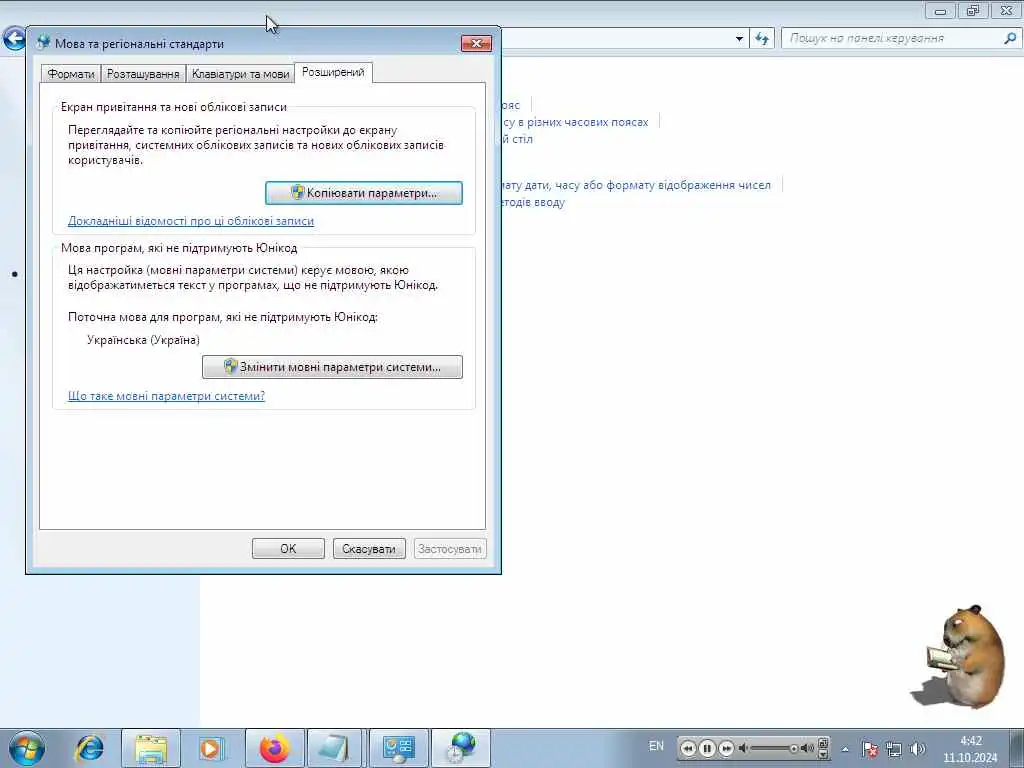Viewport: 1024px width, 768px height.
Task: Minimize the Control Panel window
Action: click(940, 10)
